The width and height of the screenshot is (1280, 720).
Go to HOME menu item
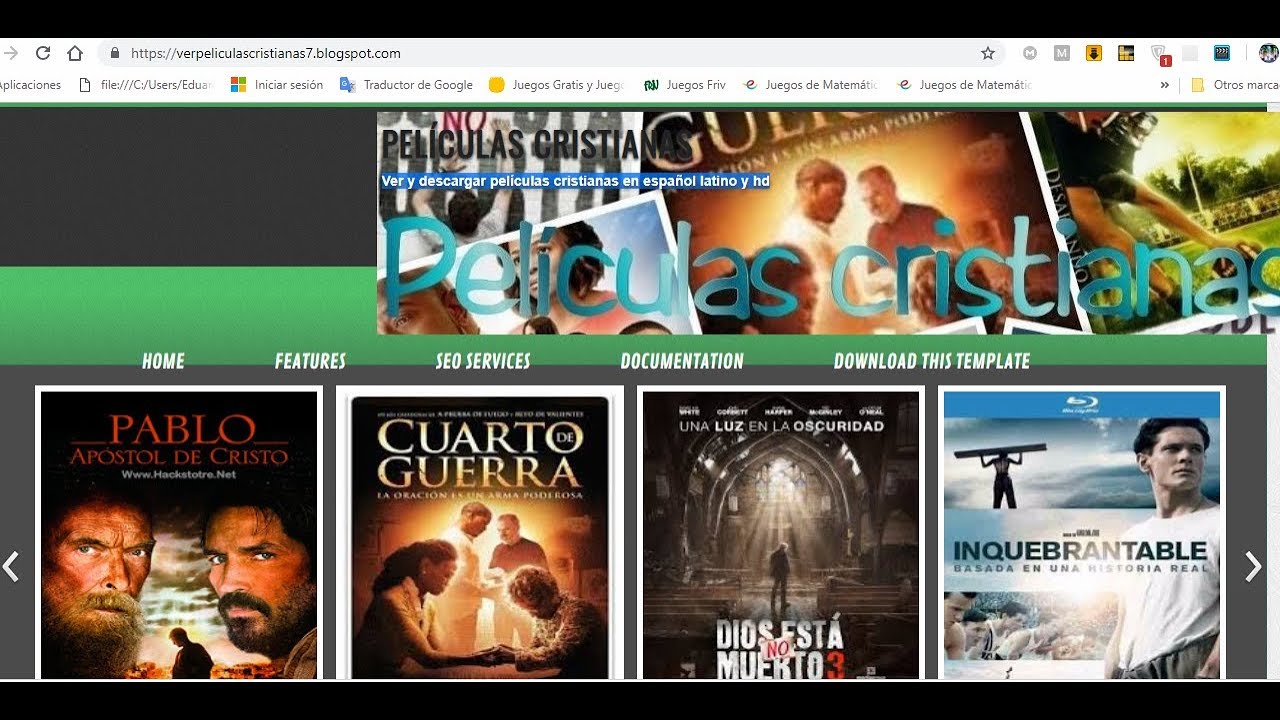[x=163, y=361]
